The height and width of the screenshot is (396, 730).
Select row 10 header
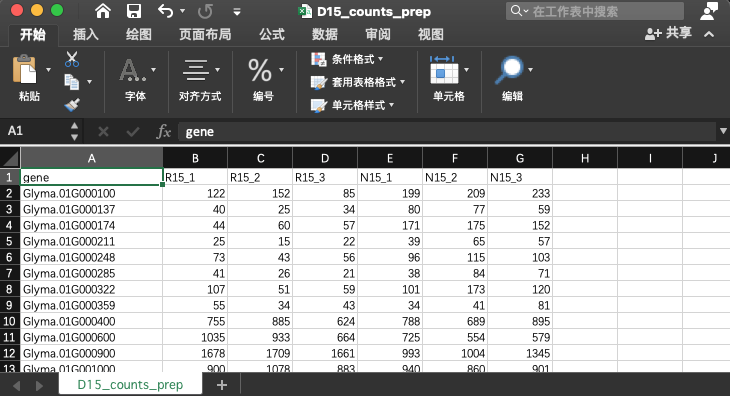point(10,322)
